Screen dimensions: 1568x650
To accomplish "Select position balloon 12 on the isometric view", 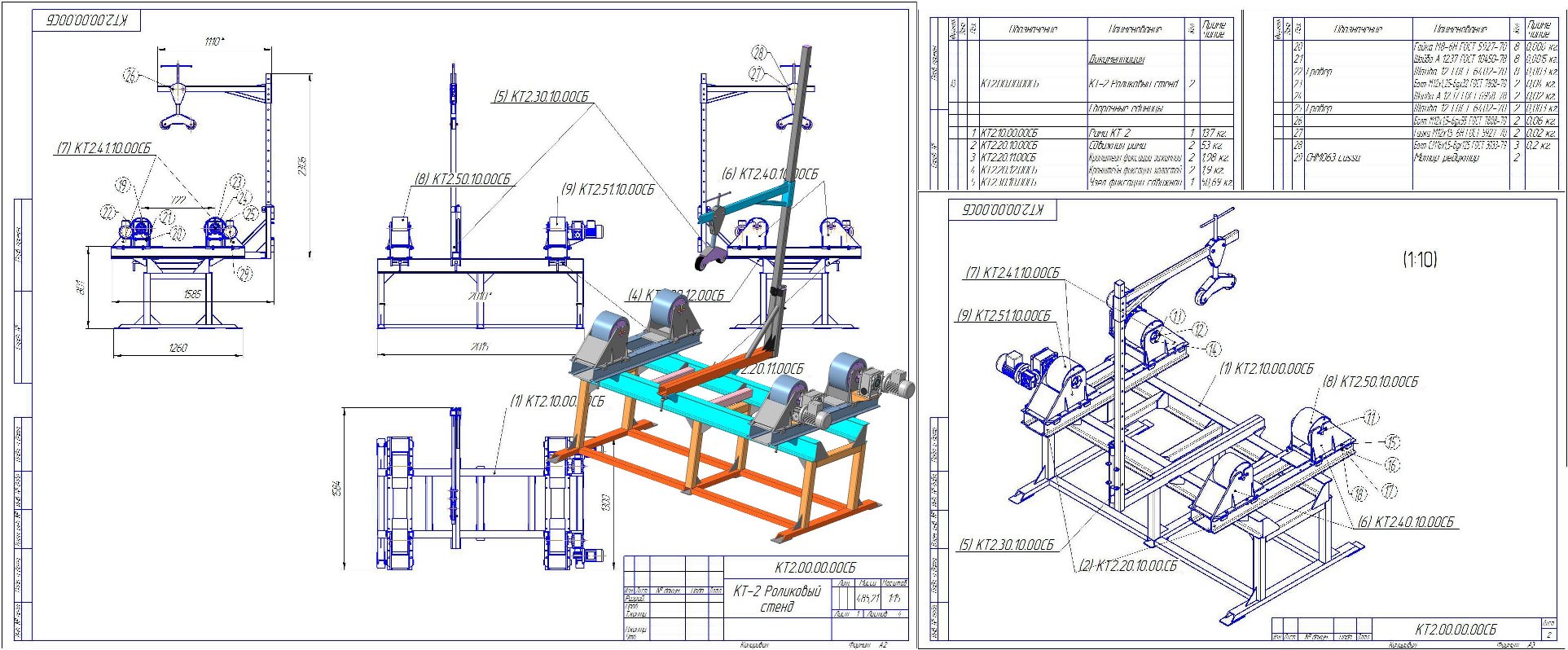I will pyautogui.click(x=1199, y=330).
